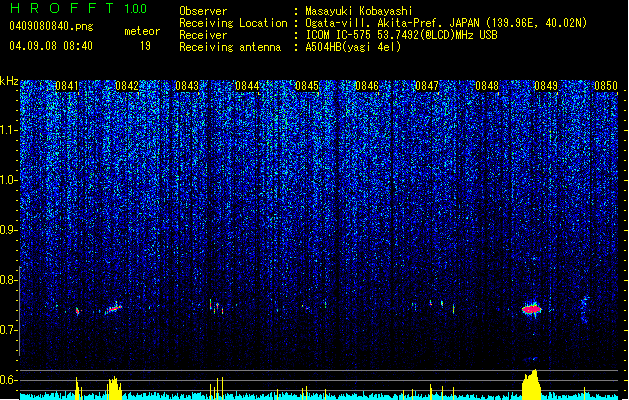Image resolution: width=629 pixels, height=400 pixels.
Task: Click the 0841 time marker
Action: click(x=67, y=86)
